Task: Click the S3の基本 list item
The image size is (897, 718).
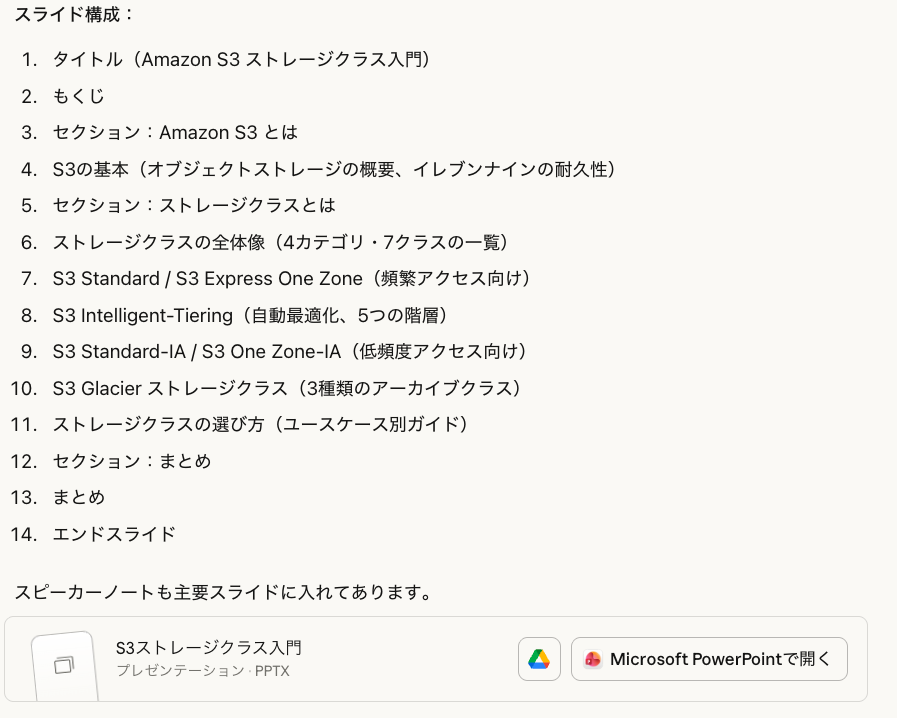Action: tap(334, 169)
